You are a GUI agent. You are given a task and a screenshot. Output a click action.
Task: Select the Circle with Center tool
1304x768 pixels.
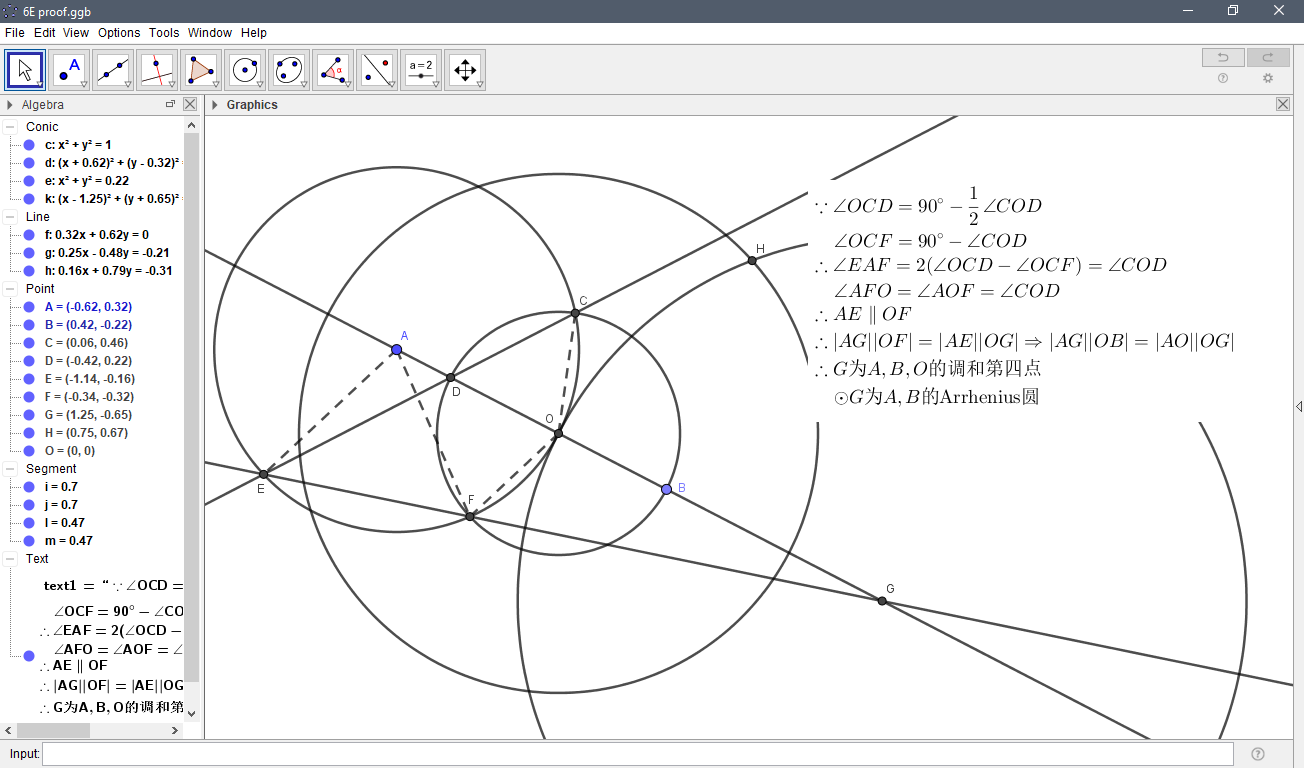click(x=245, y=70)
